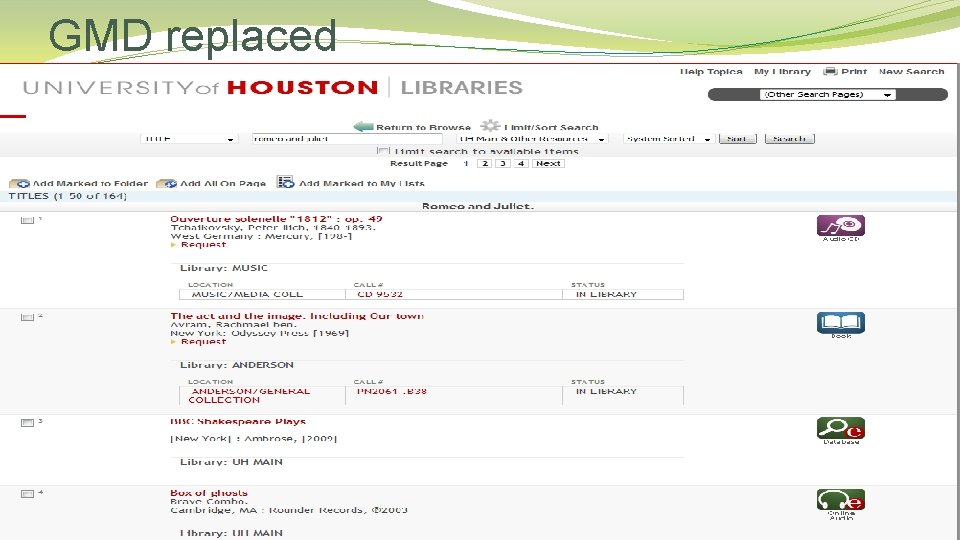
Task: Click call number PN2061 .B38
Action: pos(391,391)
